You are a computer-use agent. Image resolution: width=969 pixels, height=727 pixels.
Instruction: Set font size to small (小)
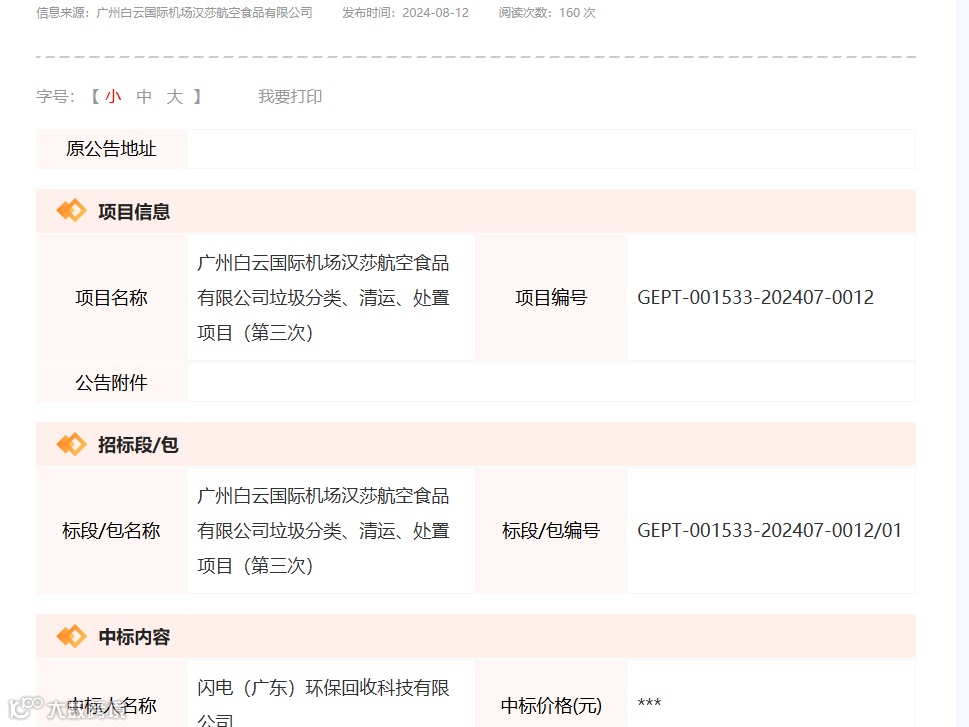113,96
